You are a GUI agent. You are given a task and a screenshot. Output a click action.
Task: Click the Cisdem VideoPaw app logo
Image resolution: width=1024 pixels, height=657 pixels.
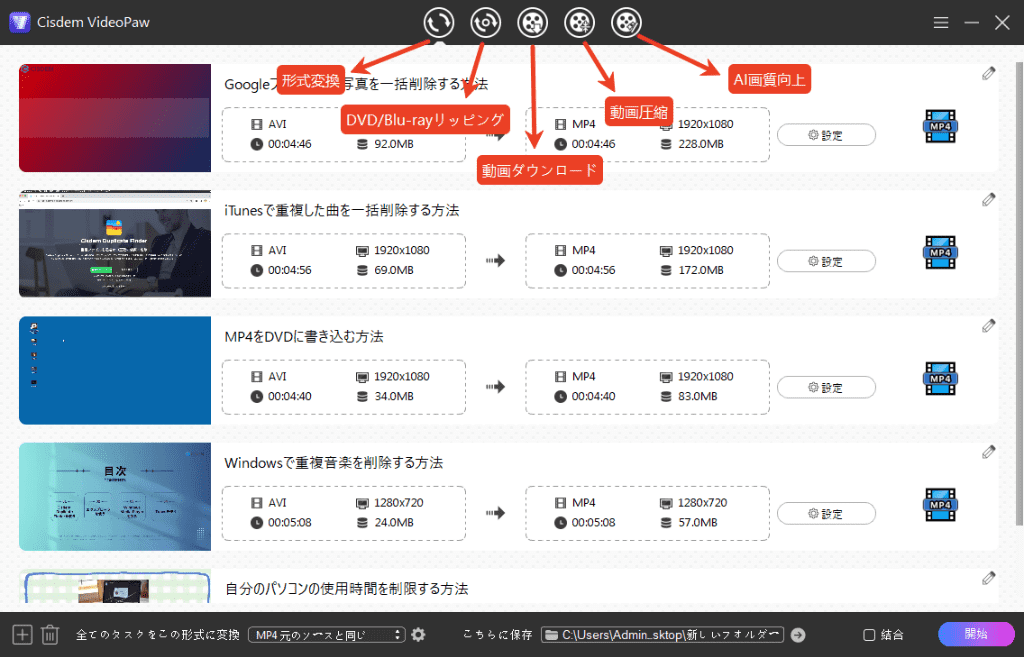(x=20, y=22)
